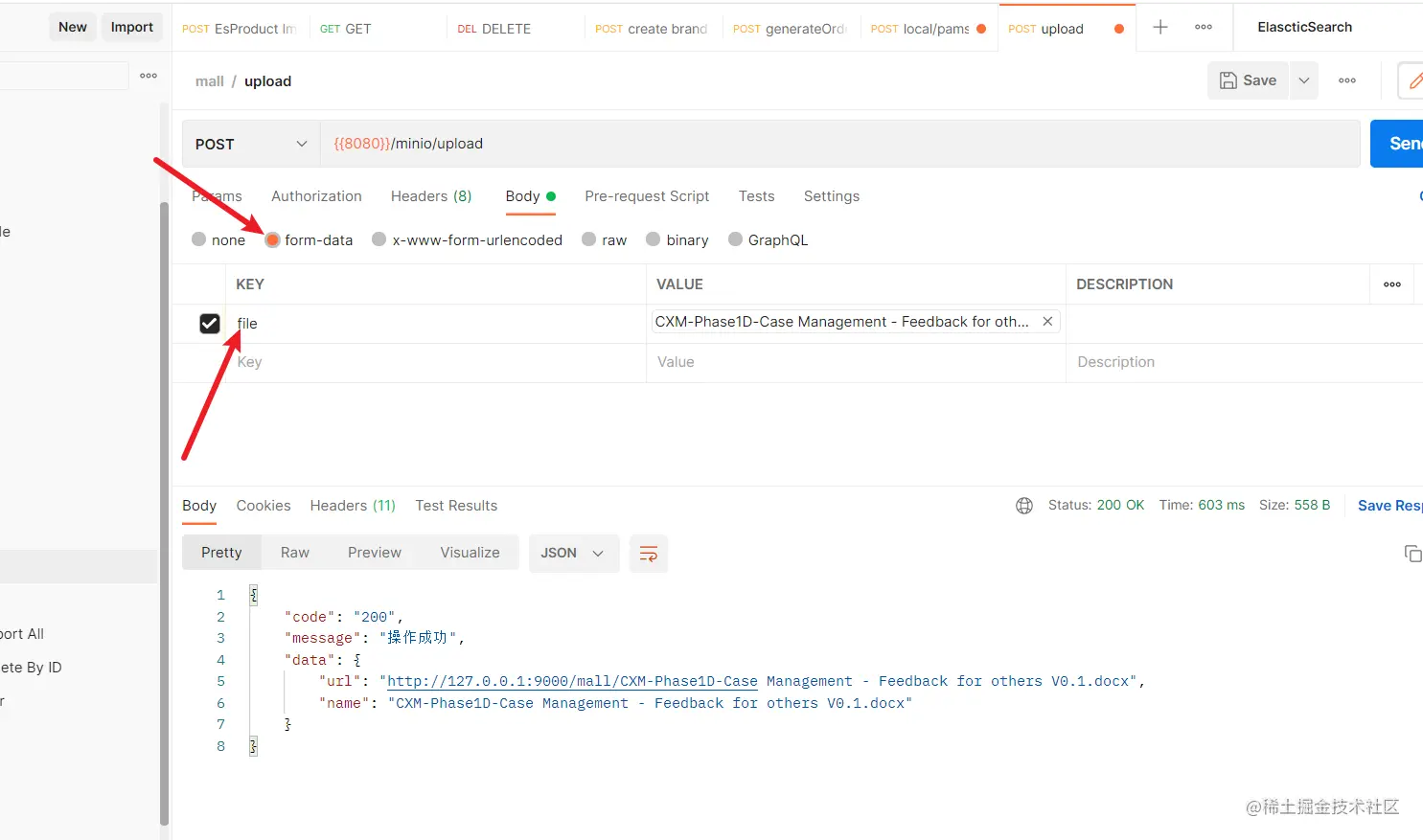
Task: Switch to the create brand tab
Action: coord(654,29)
